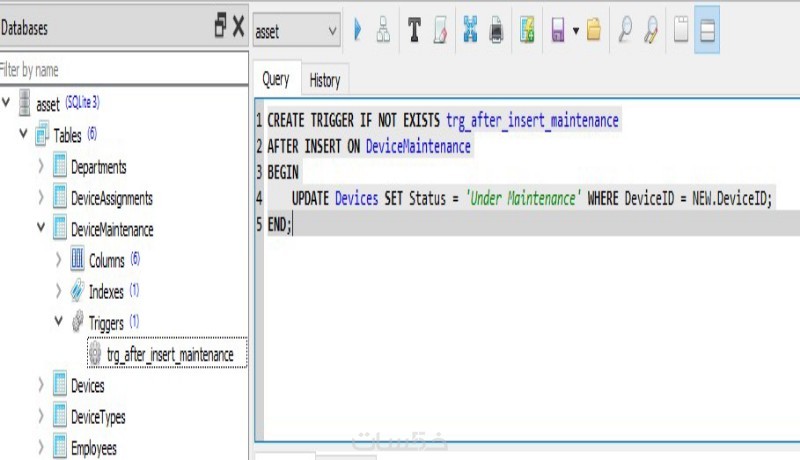Open Find with the magnifier icon
The width and height of the screenshot is (800, 460).
click(x=625, y=30)
